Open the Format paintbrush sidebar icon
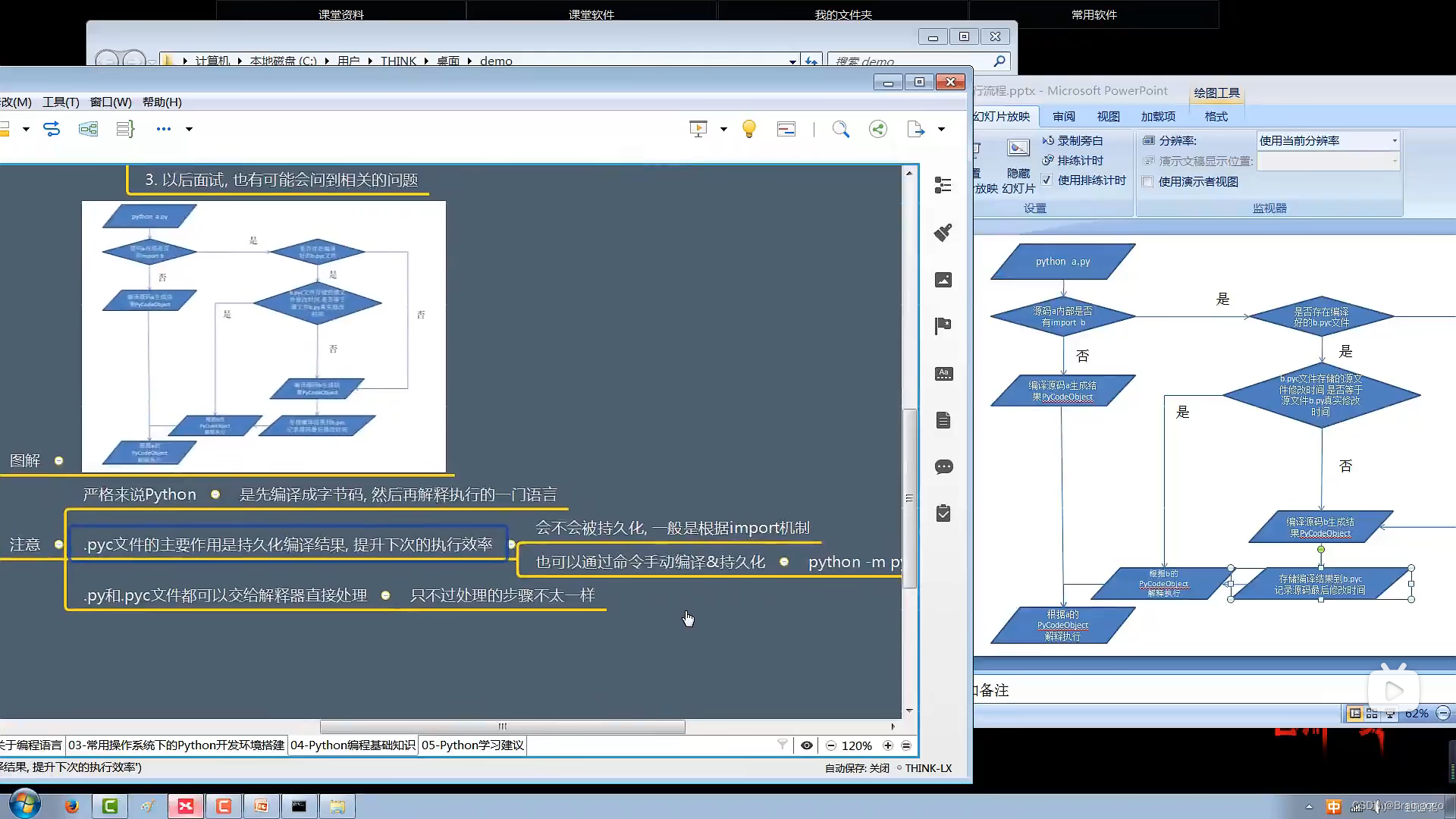Screen dimensions: 1456x819 943,233
